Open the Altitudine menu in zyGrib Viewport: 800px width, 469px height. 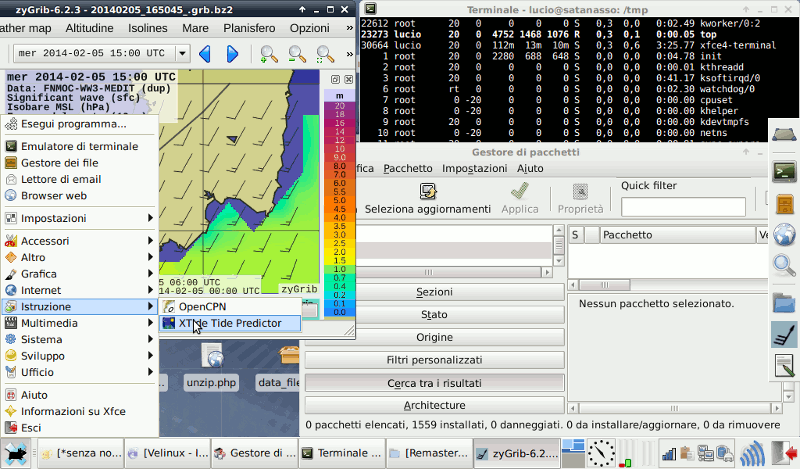click(89, 28)
